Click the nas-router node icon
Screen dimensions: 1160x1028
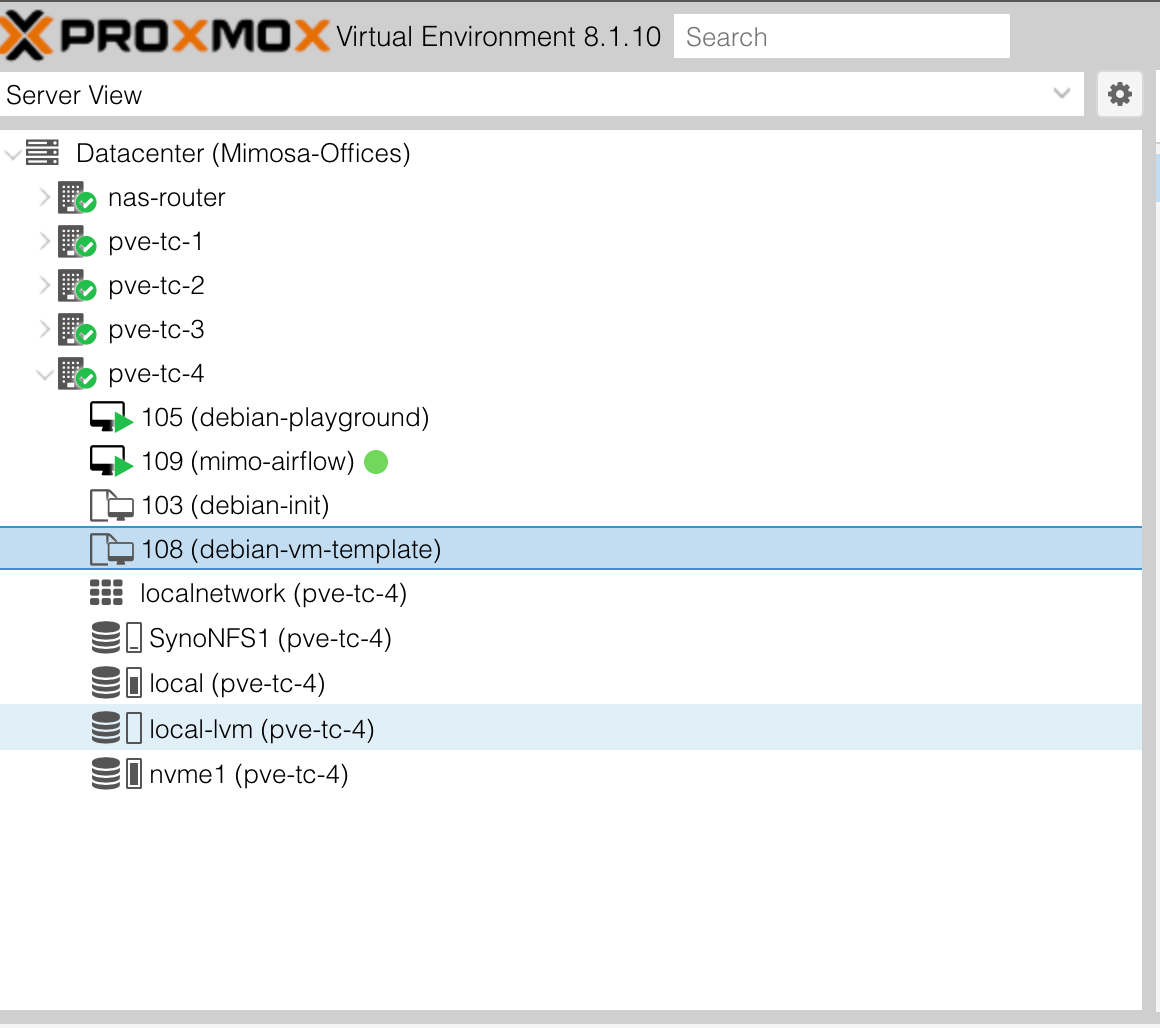(76, 198)
